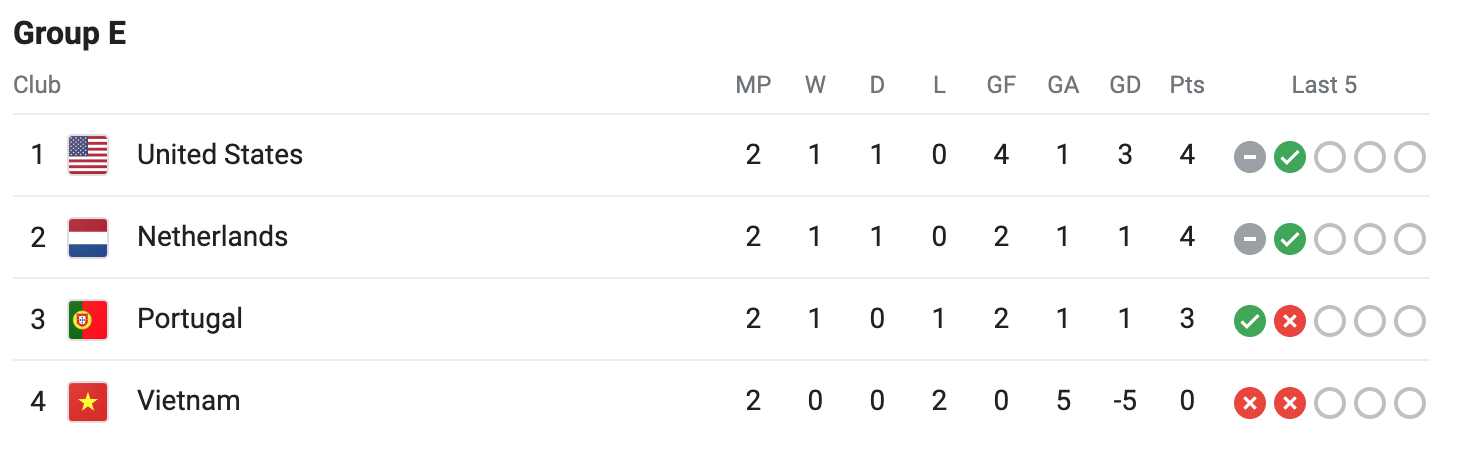Click Vietnam's first red loss icon
Viewport: 1466px width, 466px height.
[x=1250, y=403]
